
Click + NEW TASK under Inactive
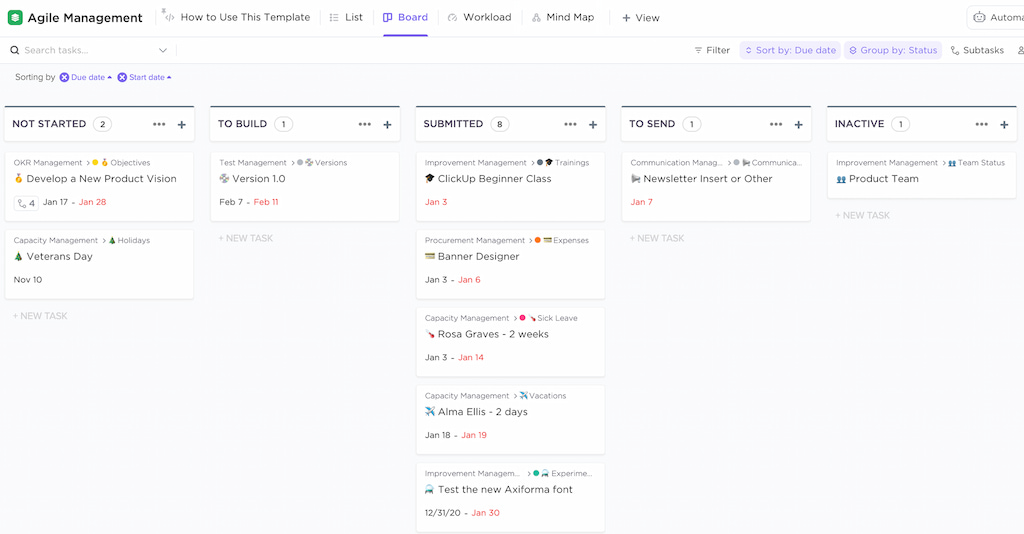tap(863, 215)
